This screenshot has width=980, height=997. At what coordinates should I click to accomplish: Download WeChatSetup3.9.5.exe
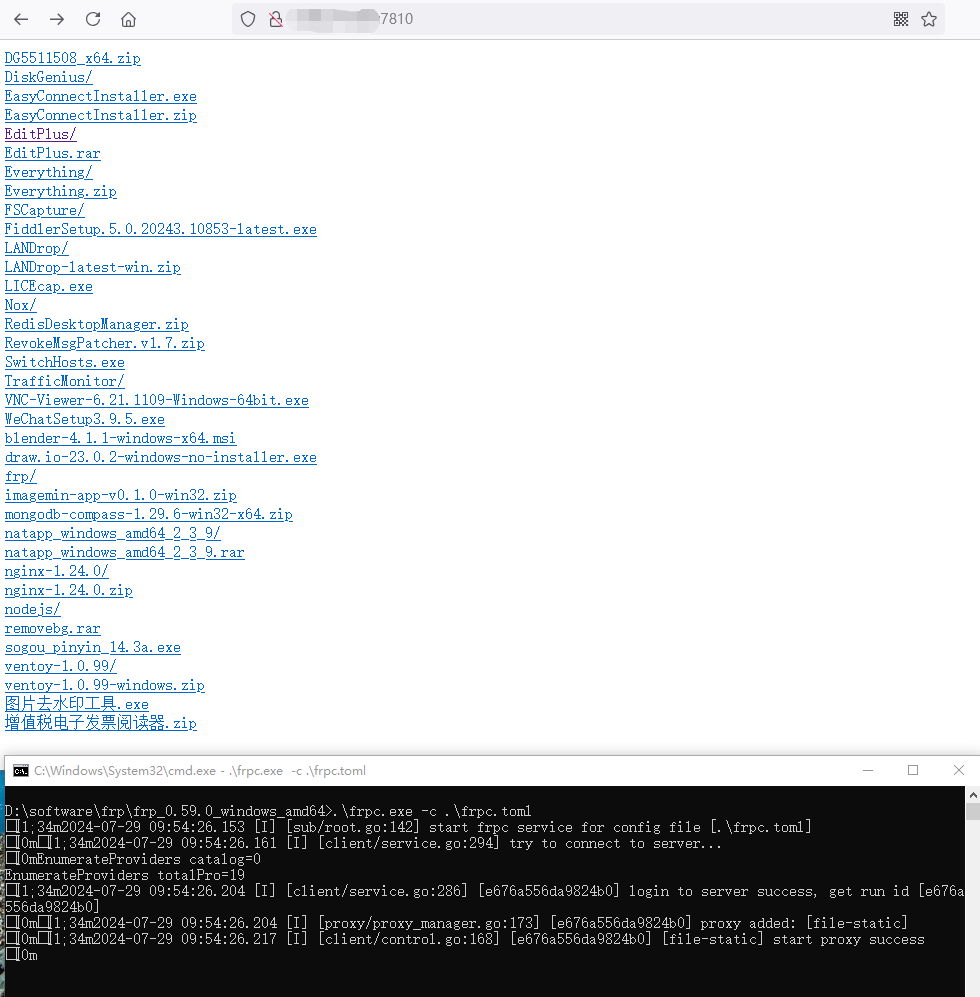tap(85, 420)
